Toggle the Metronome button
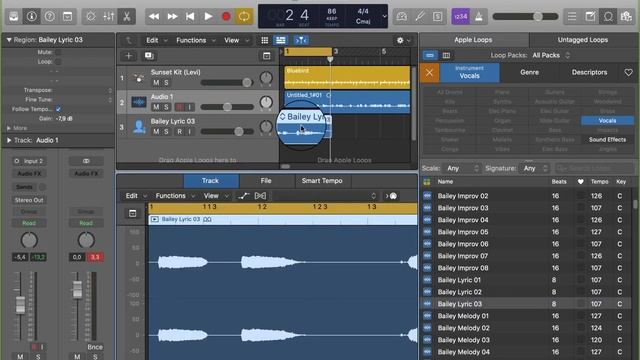Image resolution: width=640 pixels, height=360 pixels. [479, 16]
